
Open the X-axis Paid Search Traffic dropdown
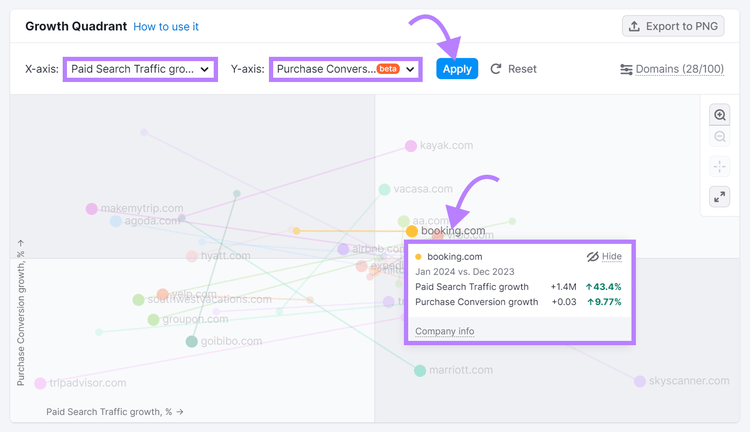[140, 69]
